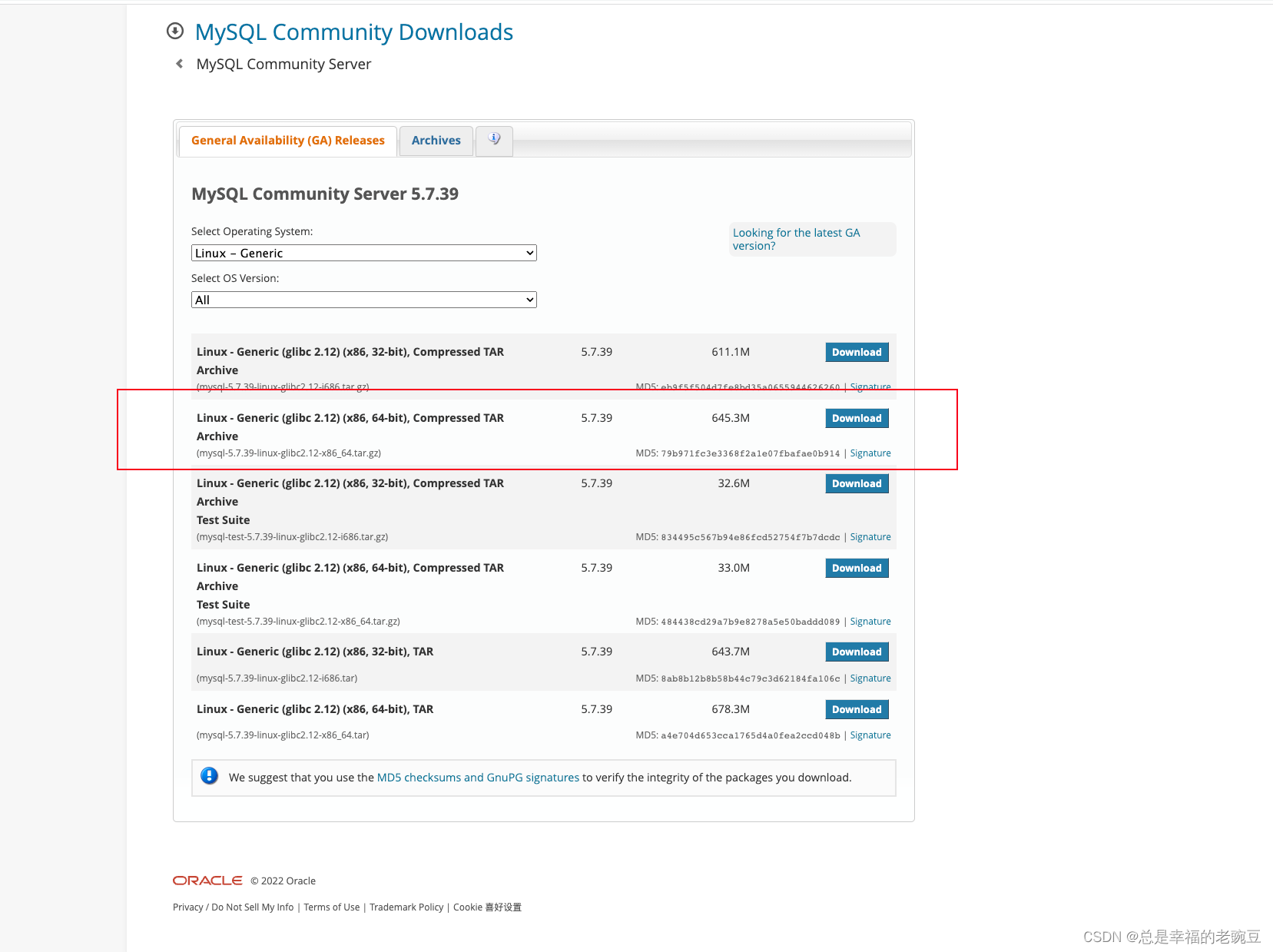Open the Select OS Version dropdown

(x=363, y=300)
